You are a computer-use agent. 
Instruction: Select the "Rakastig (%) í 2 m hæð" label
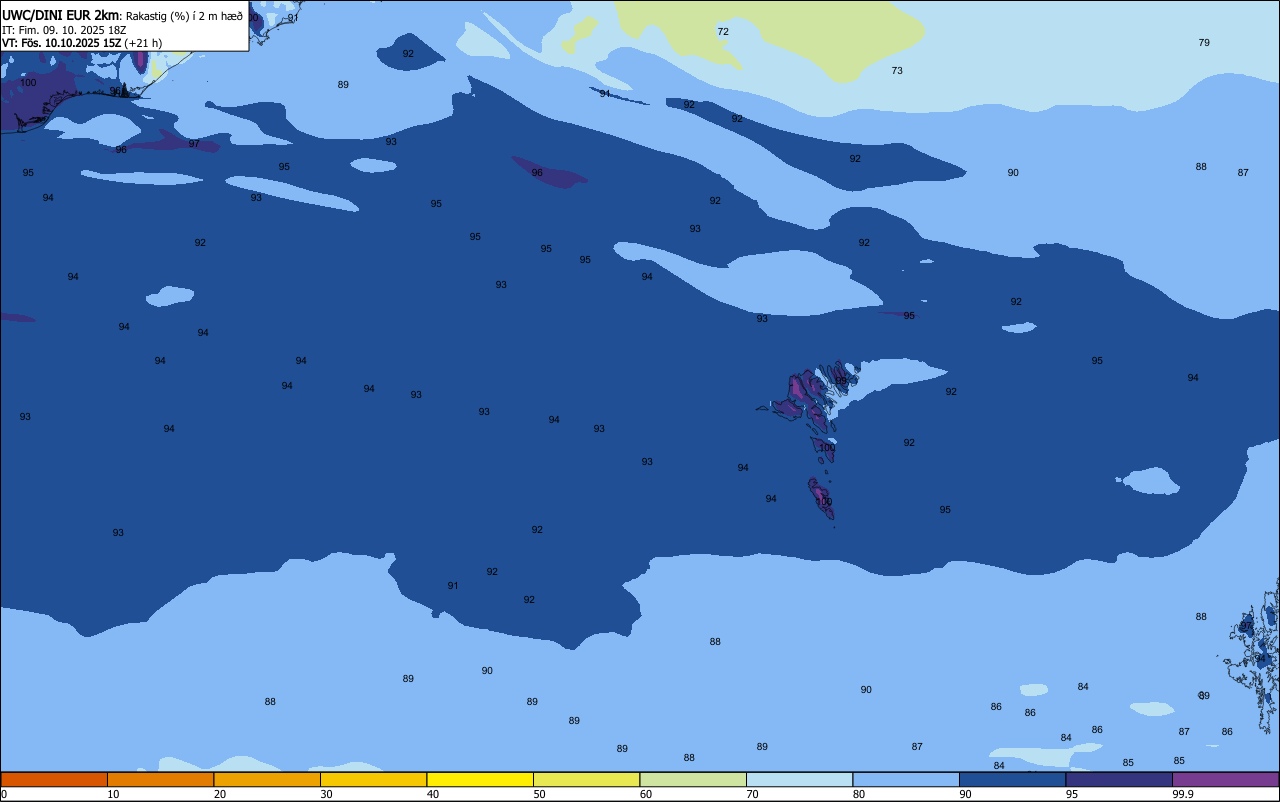click(184, 16)
